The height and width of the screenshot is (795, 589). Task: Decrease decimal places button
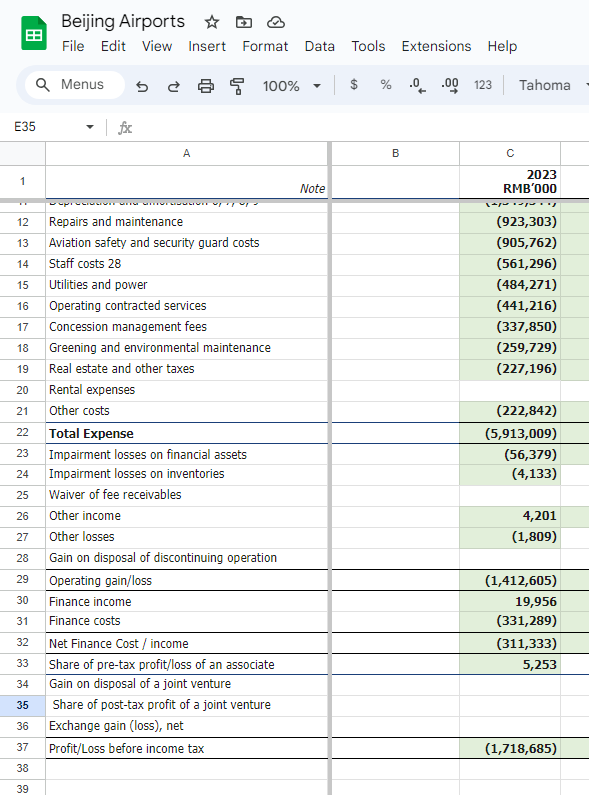click(417, 85)
